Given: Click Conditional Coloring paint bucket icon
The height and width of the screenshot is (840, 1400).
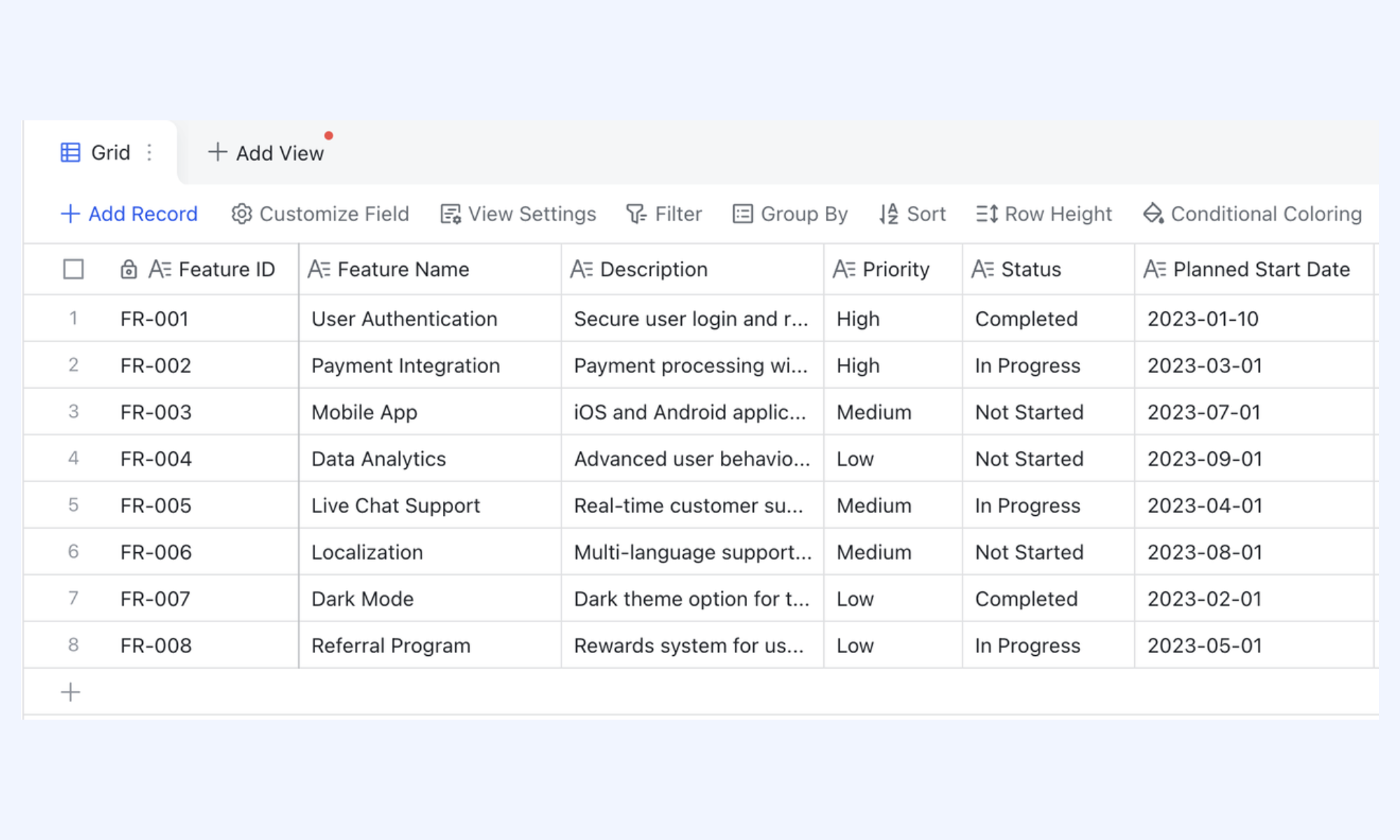Looking at the screenshot, I should pyautogui.click(x=1154, y=213).
